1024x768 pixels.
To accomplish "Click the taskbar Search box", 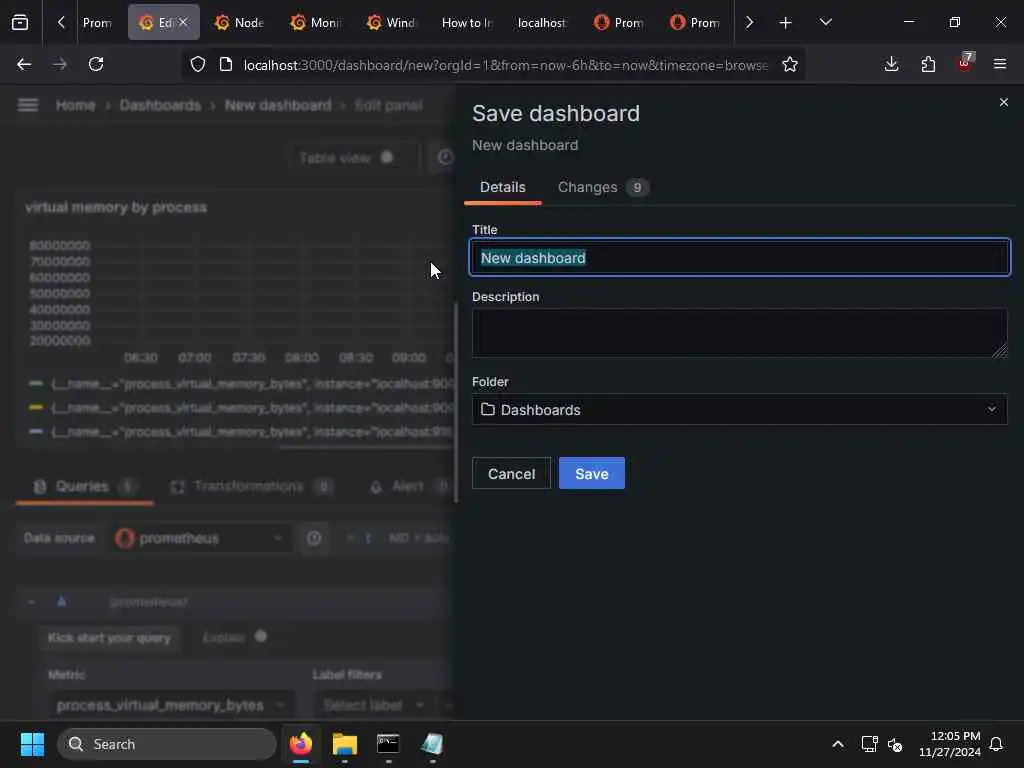I will coord(167,744).
